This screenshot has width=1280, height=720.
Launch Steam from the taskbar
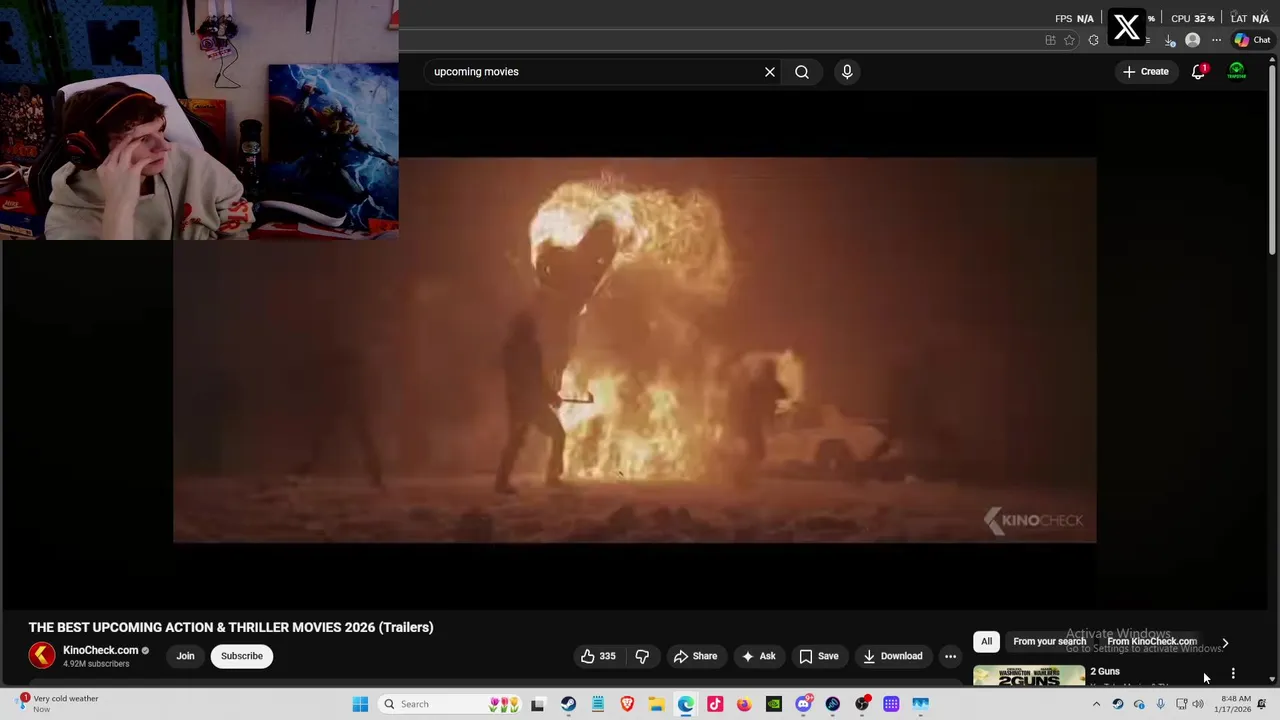click(x=568, y=704)
